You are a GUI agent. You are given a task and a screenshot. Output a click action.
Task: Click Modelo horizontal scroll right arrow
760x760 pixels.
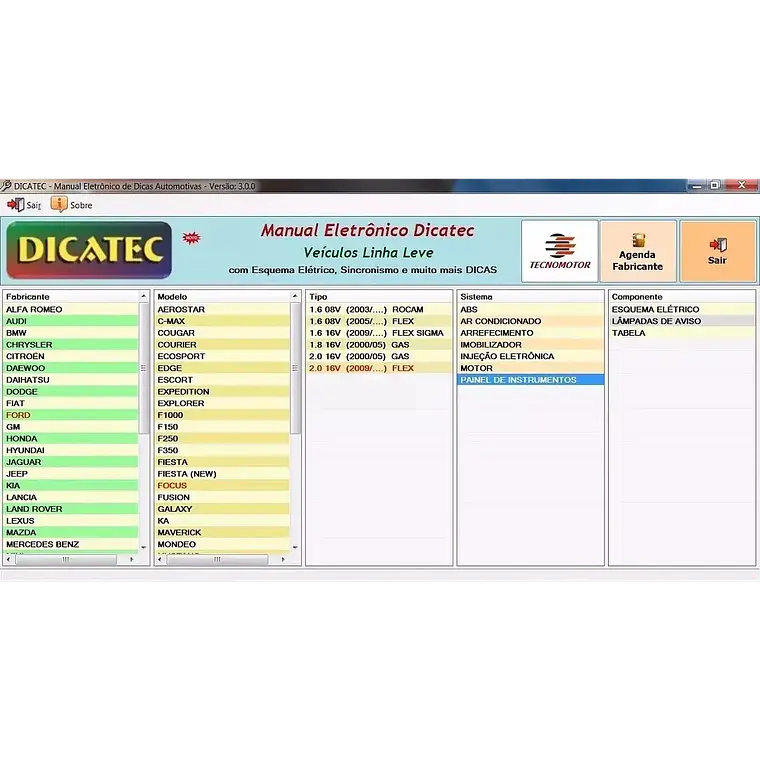coord(283,559)
